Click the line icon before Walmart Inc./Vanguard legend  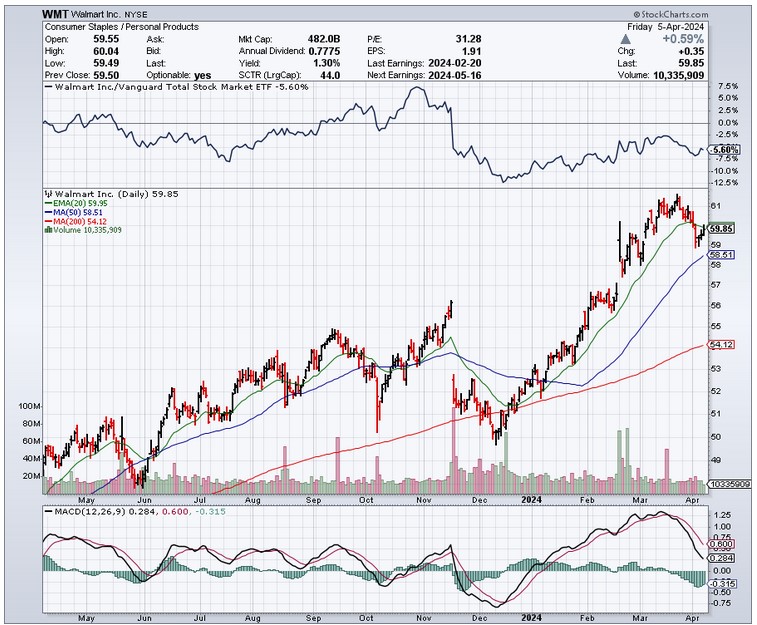[x=46, y=88]
